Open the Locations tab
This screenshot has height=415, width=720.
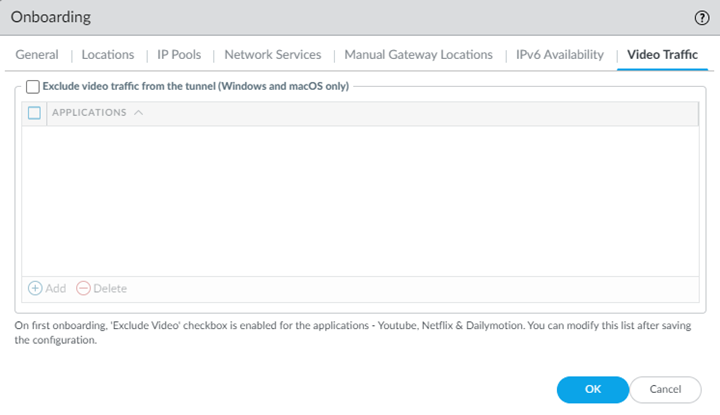click(107, 55)
